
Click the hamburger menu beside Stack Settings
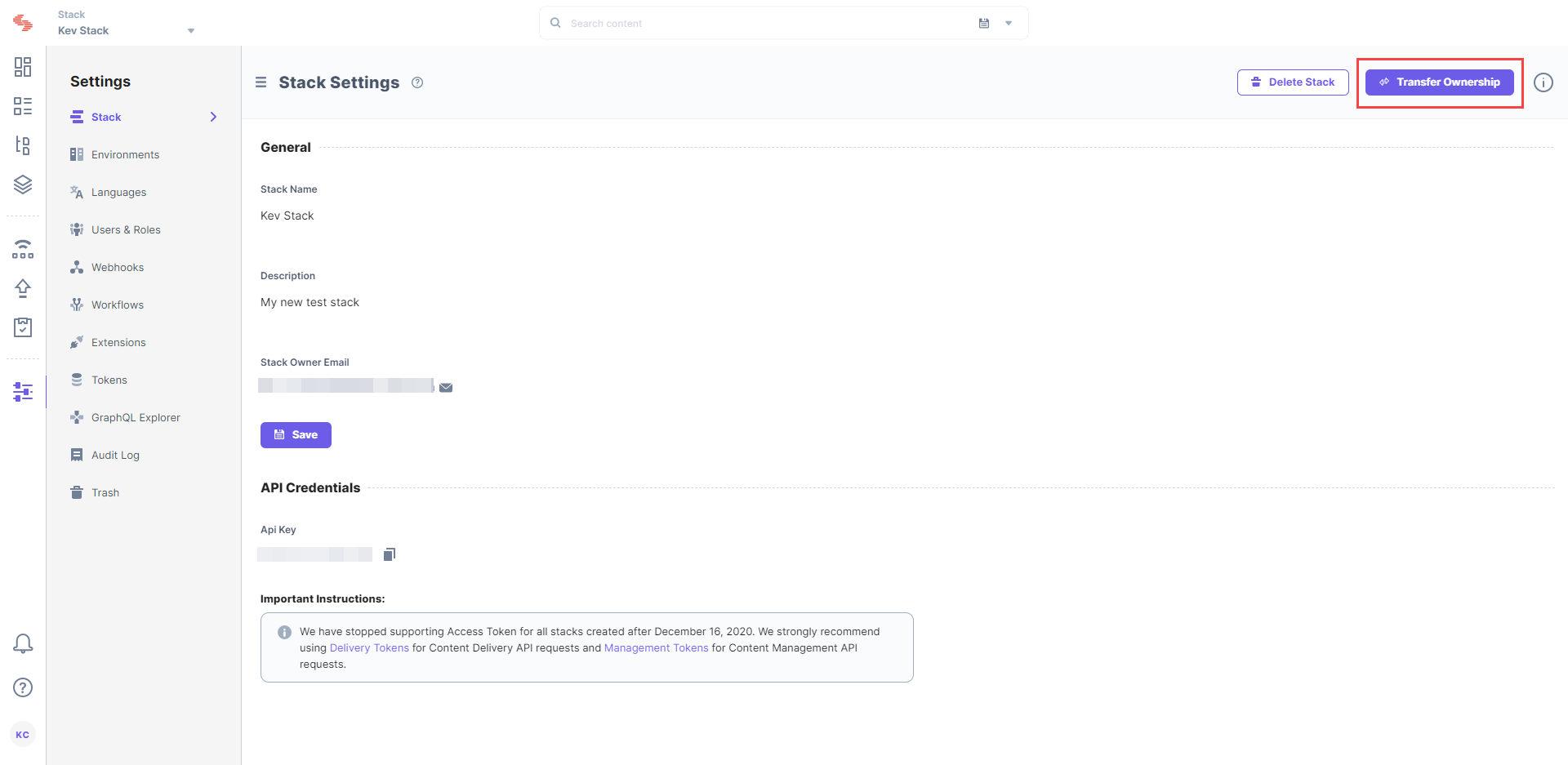[261, 82]
